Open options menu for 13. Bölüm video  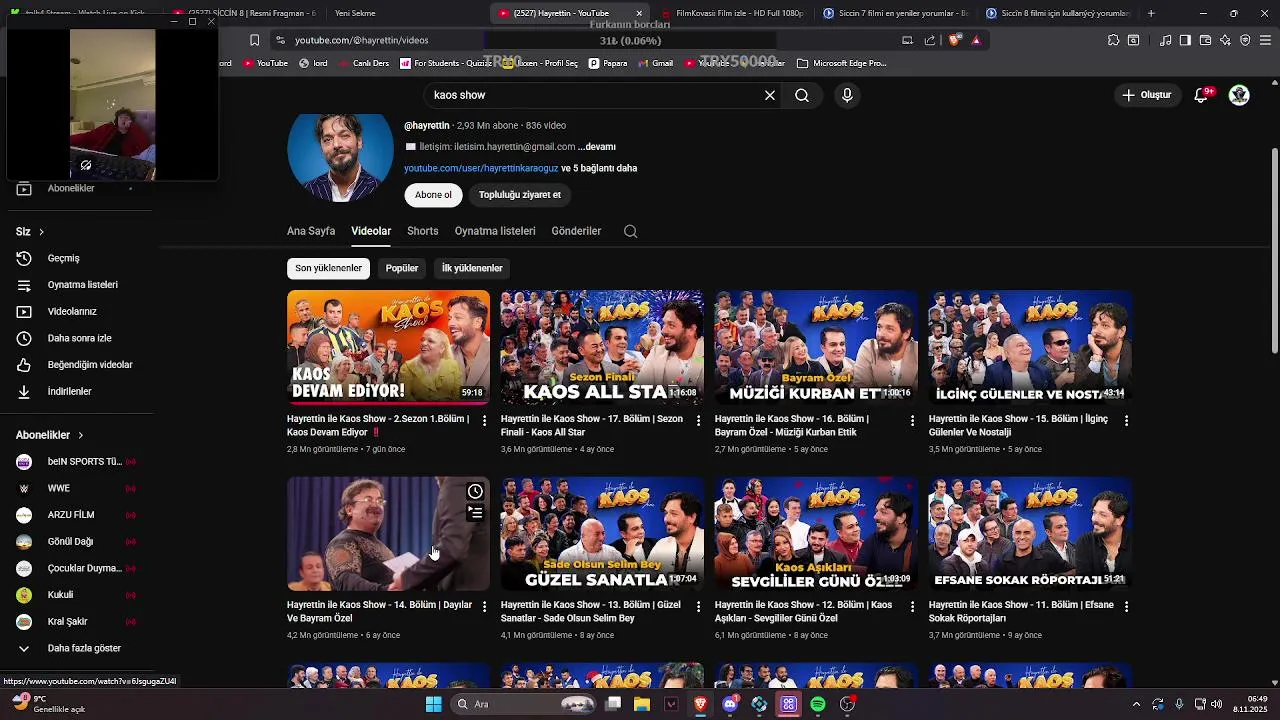point(698,607)
